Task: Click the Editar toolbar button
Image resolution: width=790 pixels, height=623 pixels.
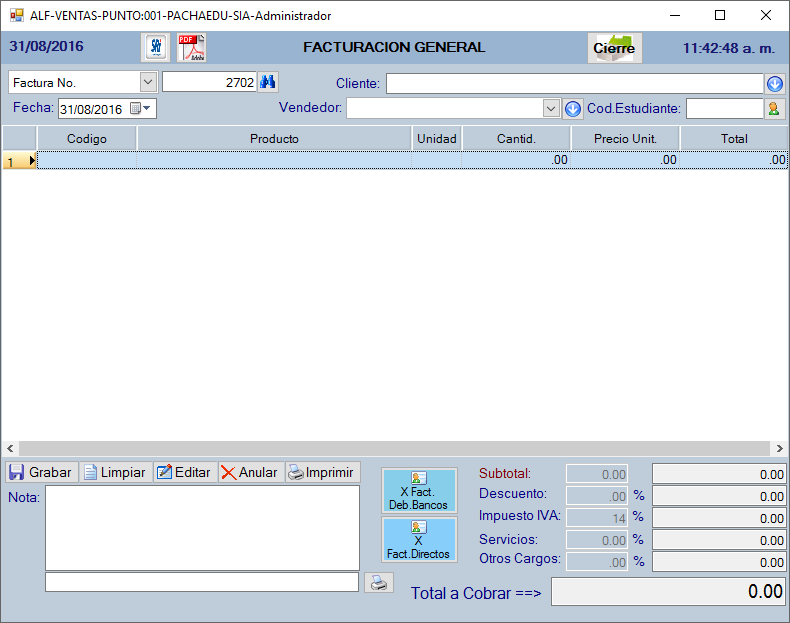Action: [x=184, y=472]
